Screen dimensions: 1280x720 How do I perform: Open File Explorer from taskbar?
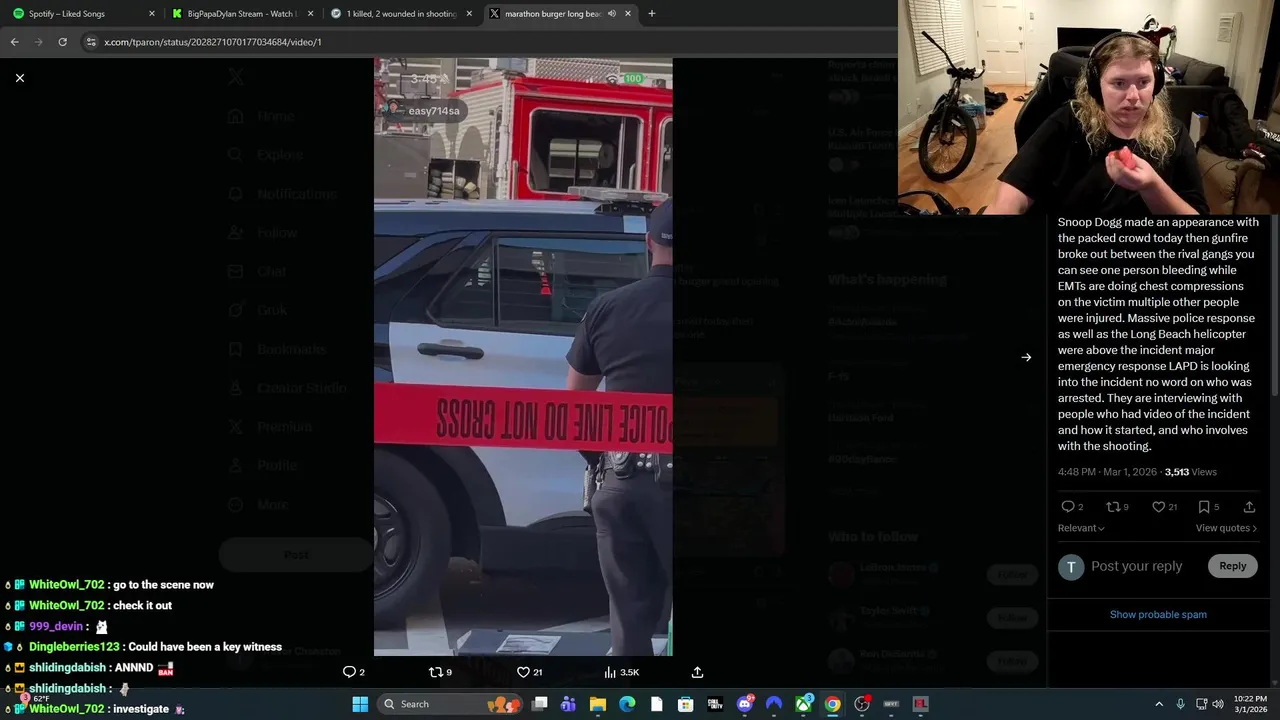[598, 704]
